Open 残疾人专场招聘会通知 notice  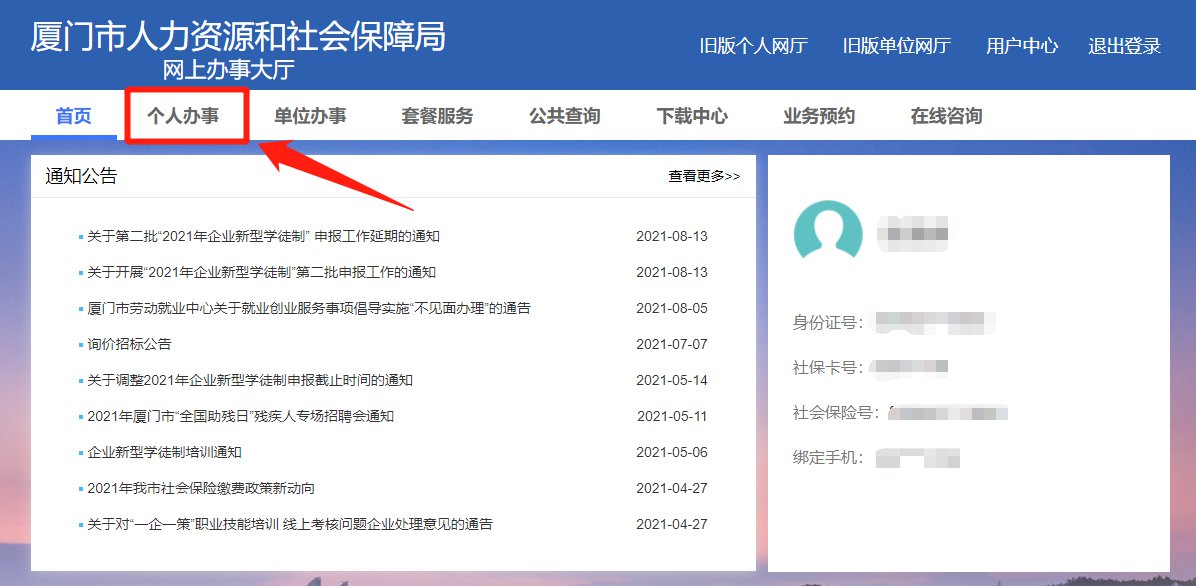click(x=241, y=417)
